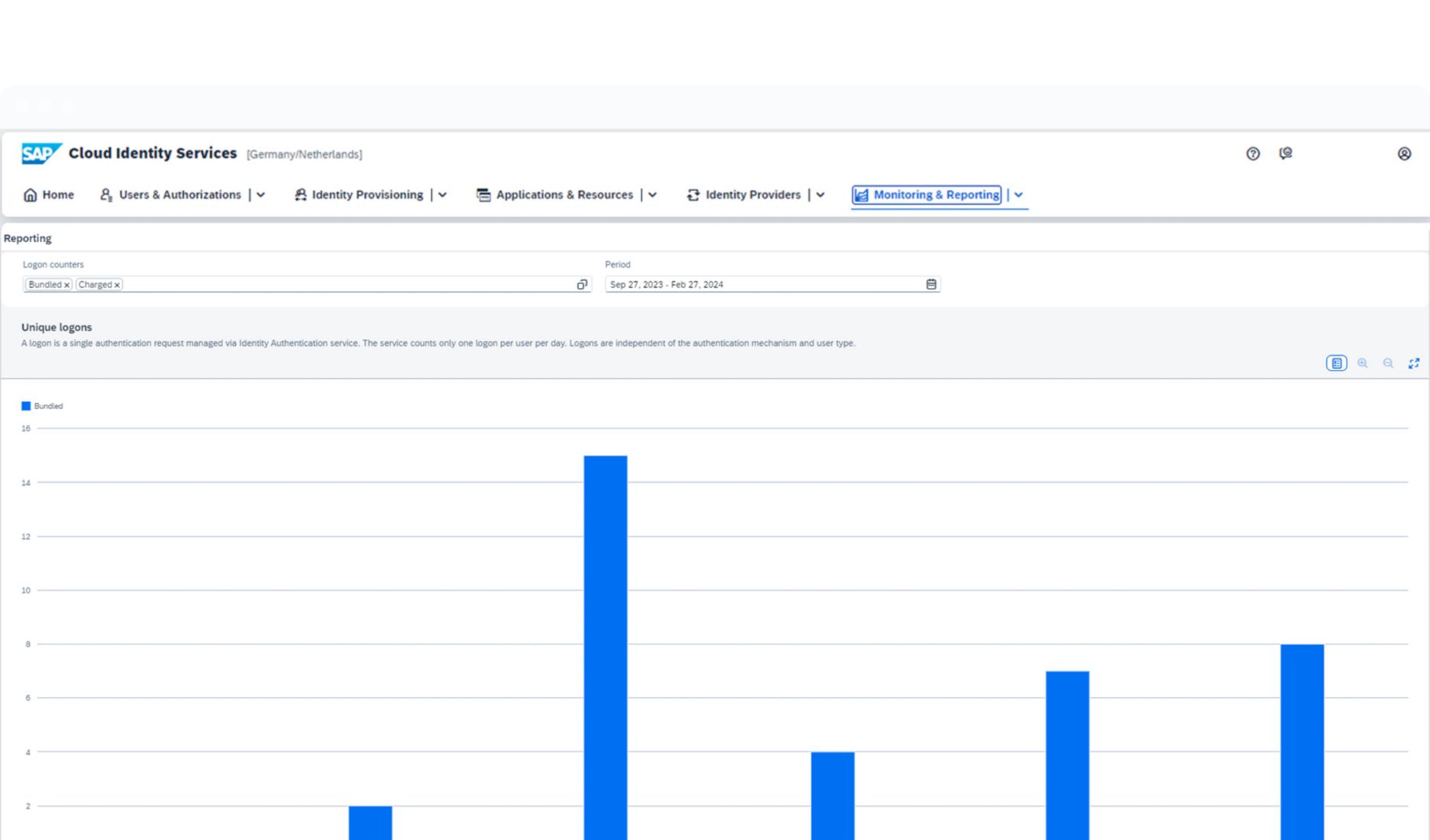The image size is (1430, 840).
Task: Expand the Monitoring & Reporting dropdown
Action: (1018, 195)
